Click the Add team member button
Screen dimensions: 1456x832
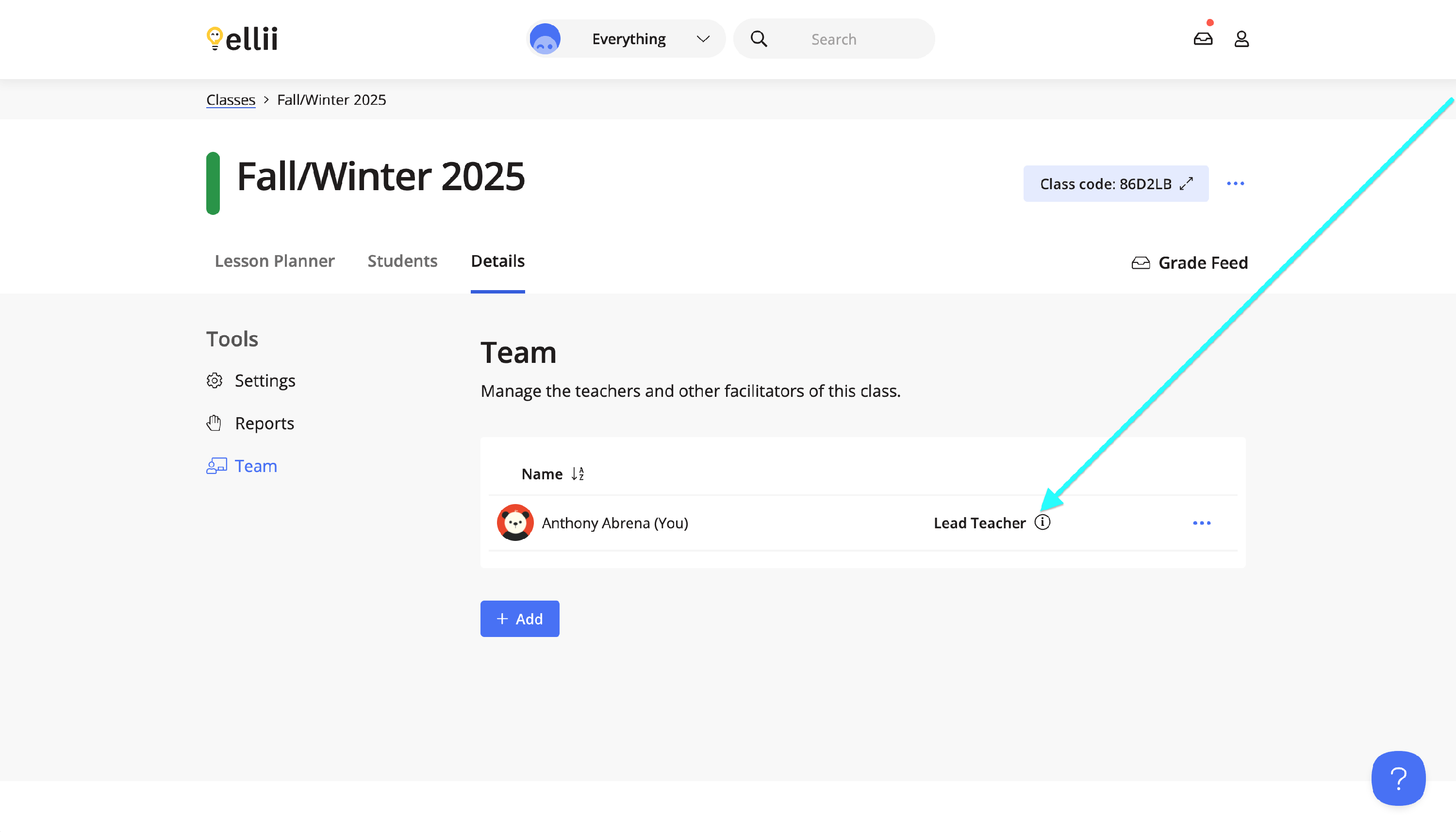(519, 619)
